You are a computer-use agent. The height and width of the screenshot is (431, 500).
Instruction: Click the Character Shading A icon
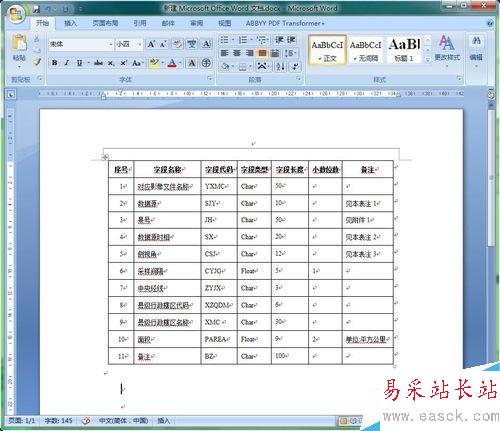tap(192, 63)
